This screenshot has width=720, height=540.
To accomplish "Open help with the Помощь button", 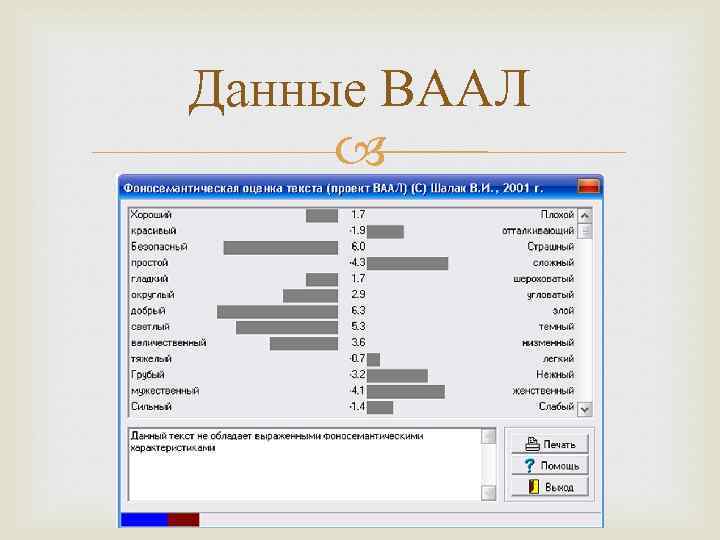I will coord(550,466).
